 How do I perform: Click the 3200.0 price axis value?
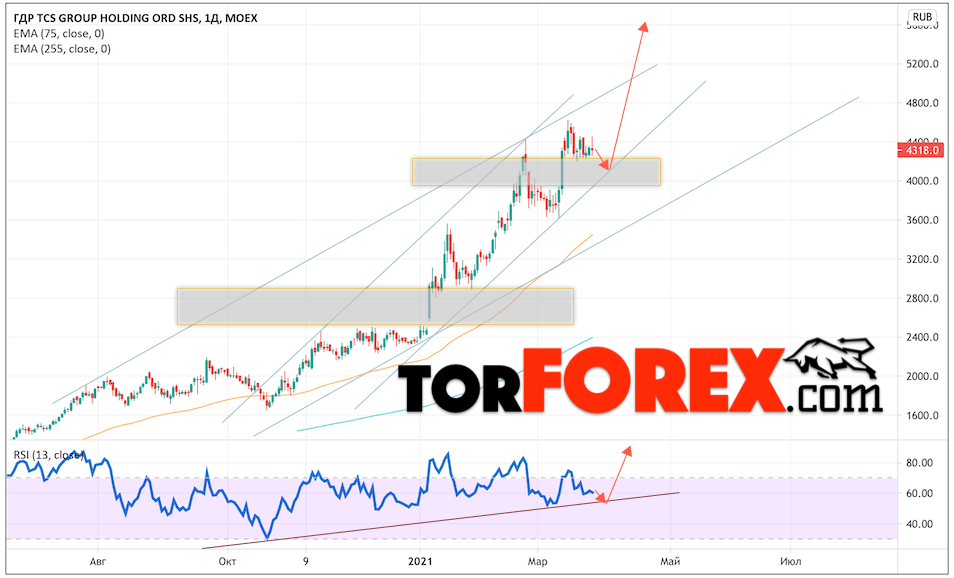pos(922,259)
